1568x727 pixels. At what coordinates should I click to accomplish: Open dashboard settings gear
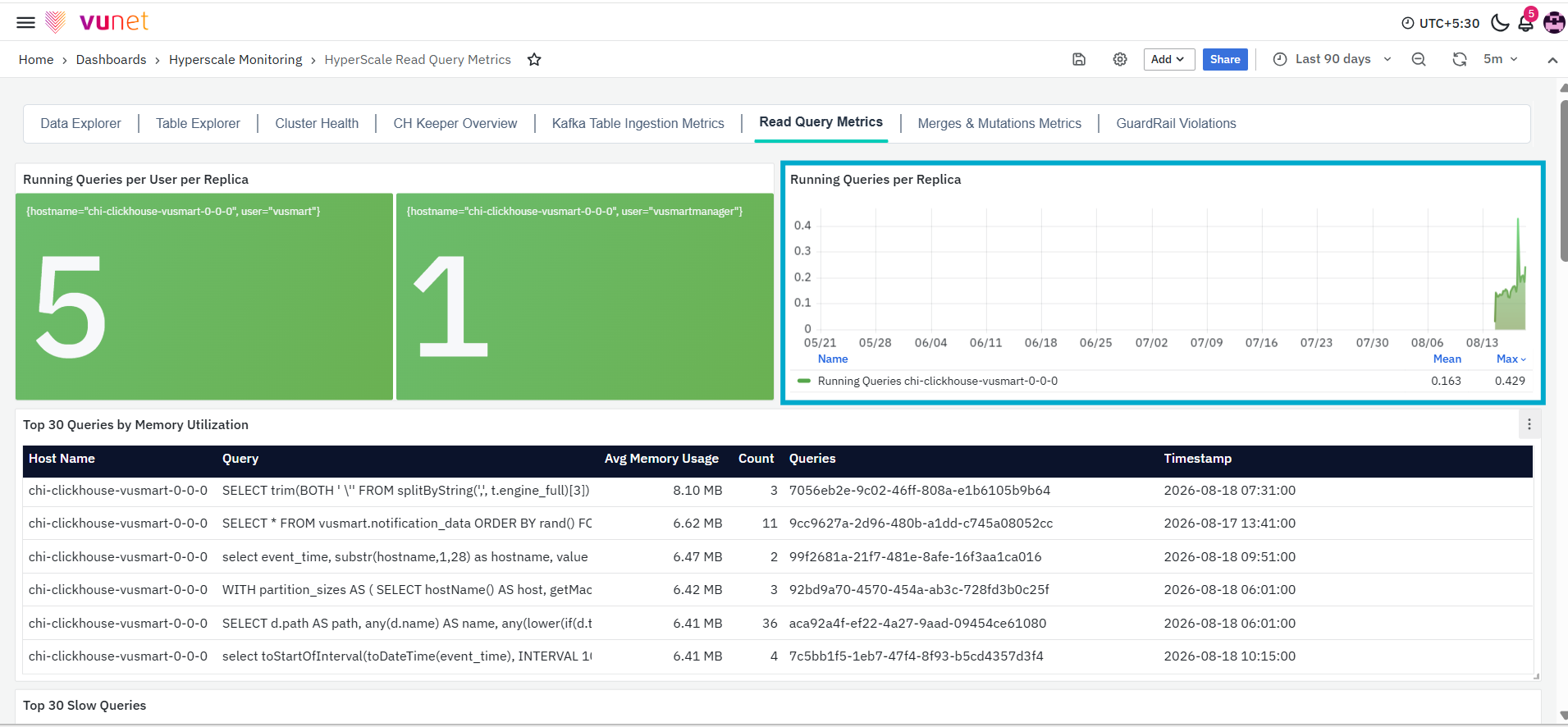(1120, 59)
